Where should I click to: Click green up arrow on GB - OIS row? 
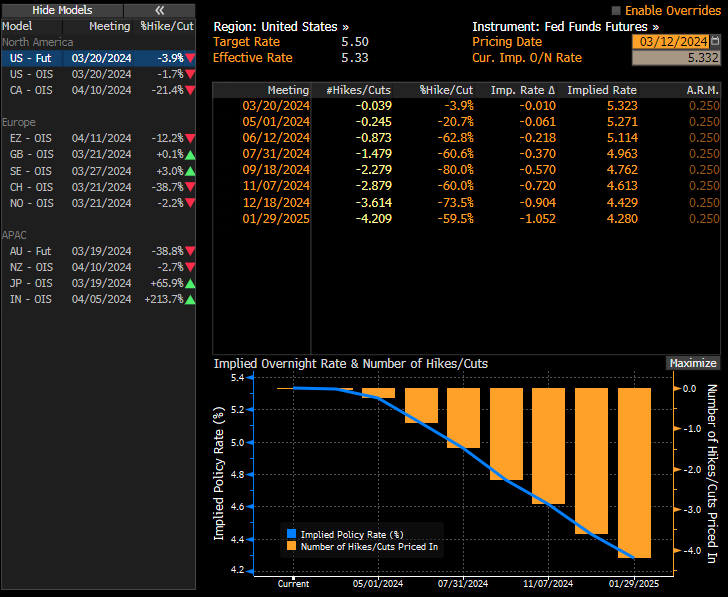coord(190,154)
